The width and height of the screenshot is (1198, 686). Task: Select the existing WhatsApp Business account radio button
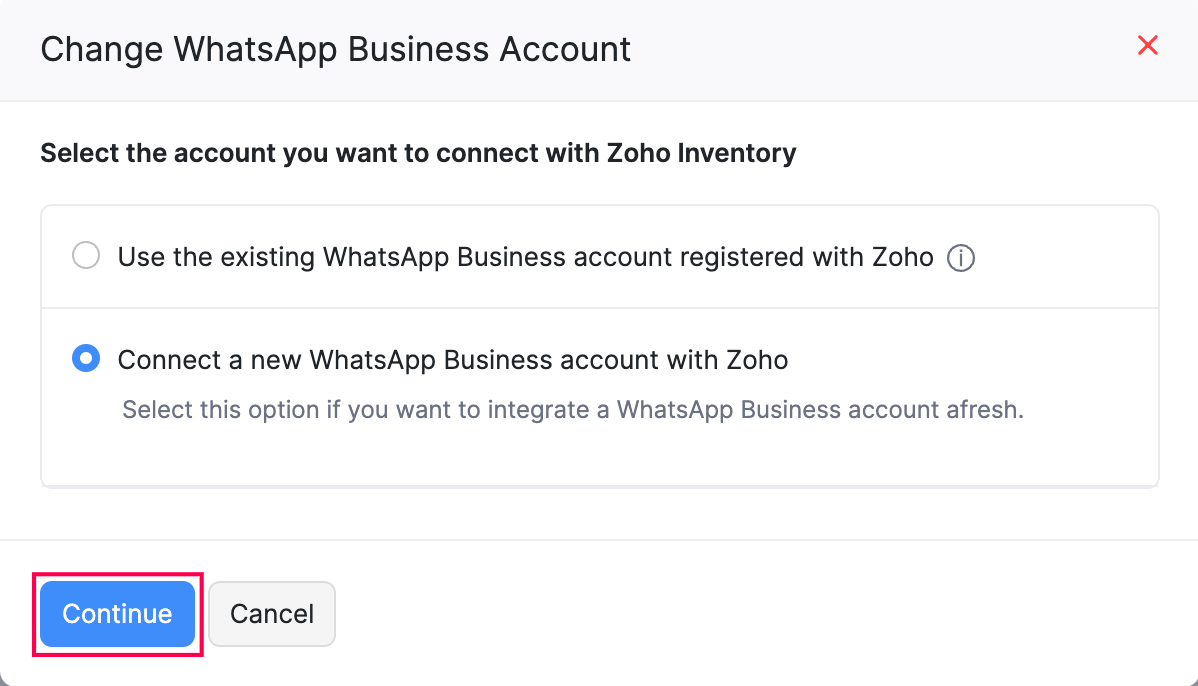pyautogui.click(x=86, y=257)
